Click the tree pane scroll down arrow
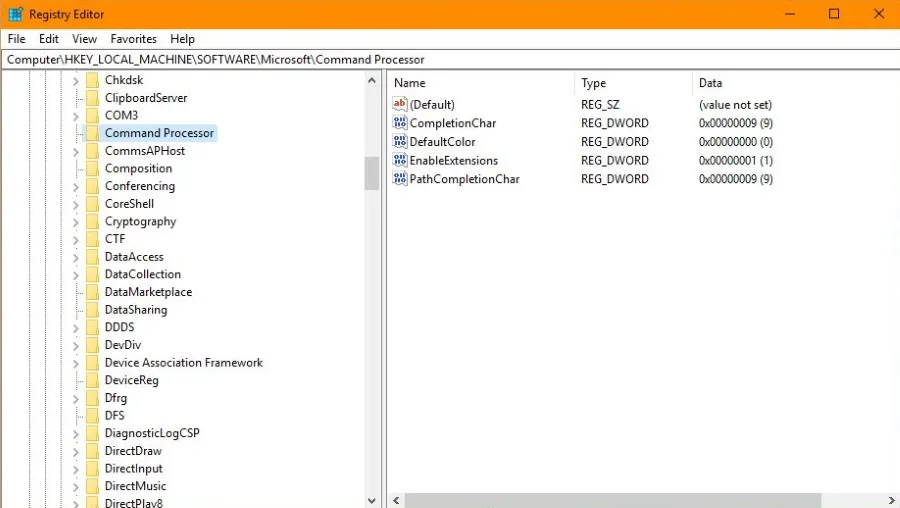Screen dimensions: 900x508 372,501
